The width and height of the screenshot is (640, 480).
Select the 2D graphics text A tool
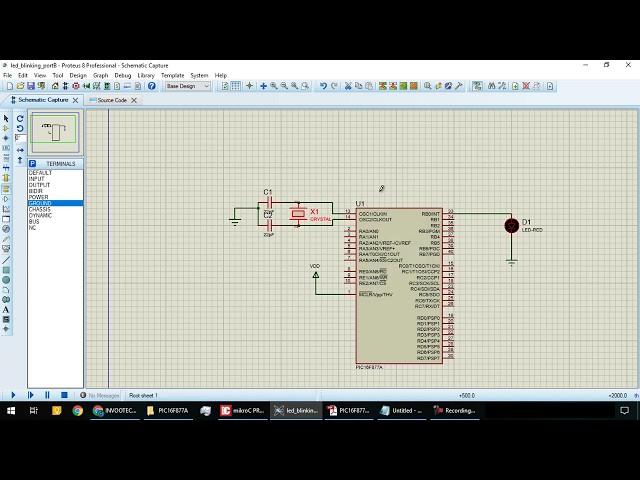(6, 310)
